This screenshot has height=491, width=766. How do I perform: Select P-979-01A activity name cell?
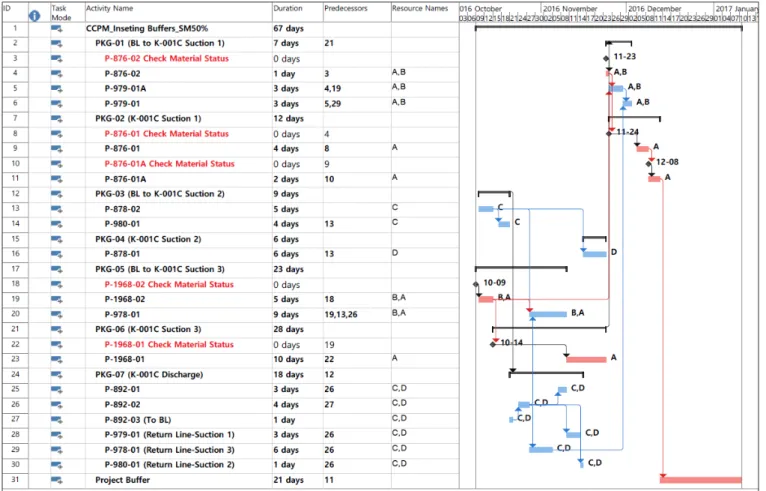tap(125, 89)
